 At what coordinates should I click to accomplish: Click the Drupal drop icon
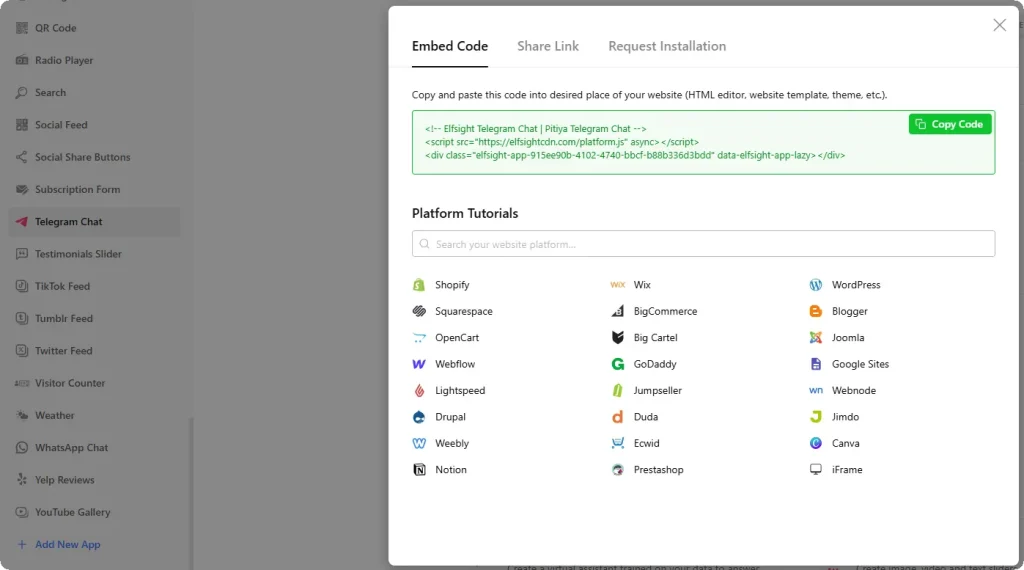(x=419, y=417)
